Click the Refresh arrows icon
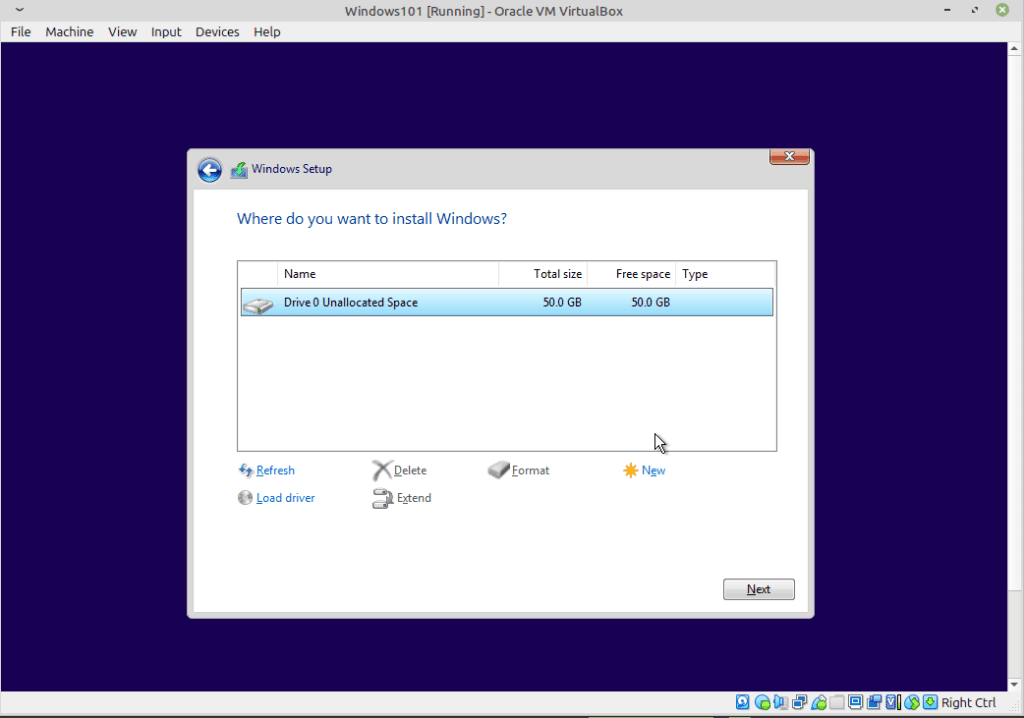1024x718 pixels. [246, 470]
